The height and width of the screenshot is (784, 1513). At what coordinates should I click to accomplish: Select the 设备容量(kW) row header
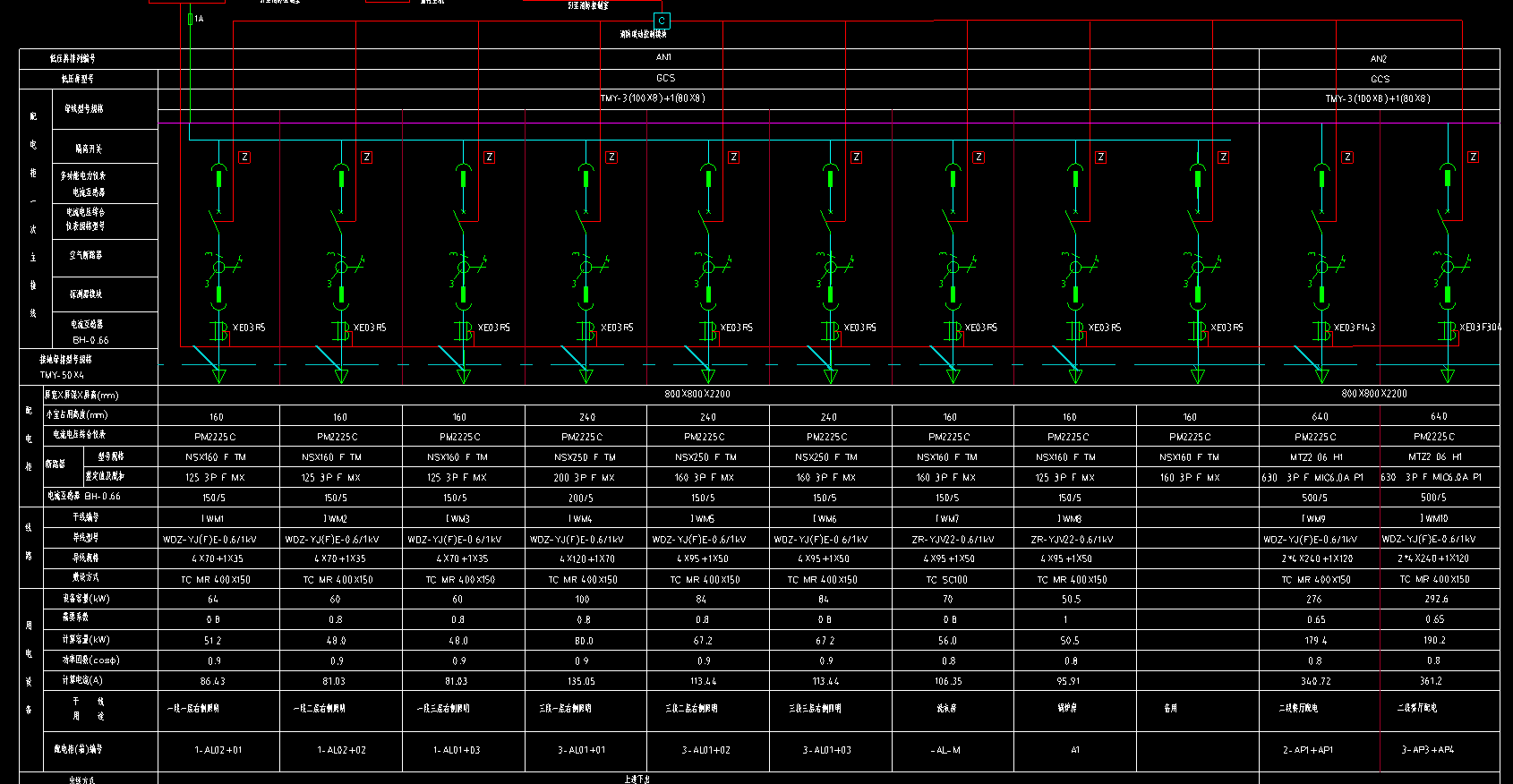tap(86, 599)
